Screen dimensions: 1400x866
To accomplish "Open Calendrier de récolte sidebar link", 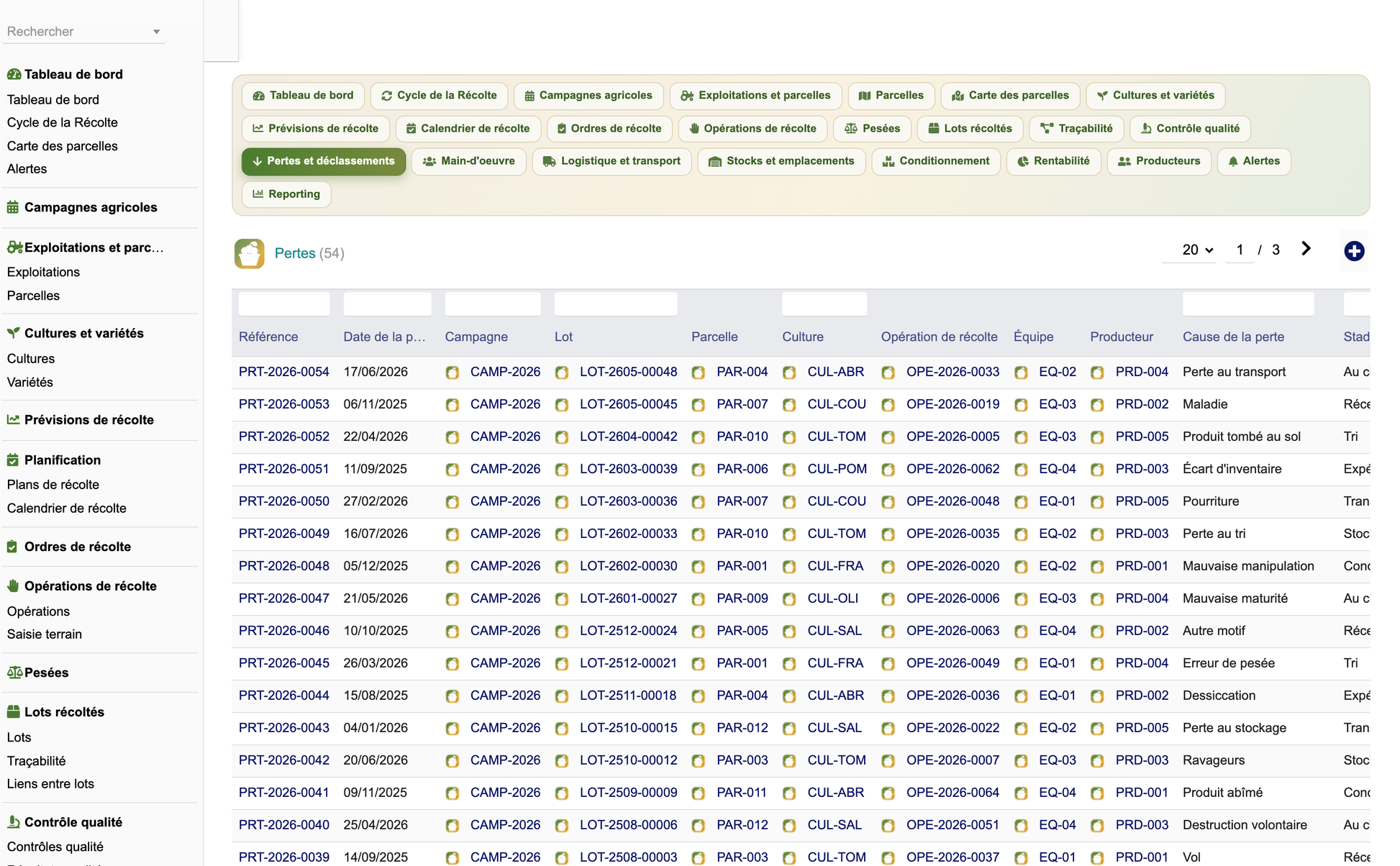I will [67, 509].
